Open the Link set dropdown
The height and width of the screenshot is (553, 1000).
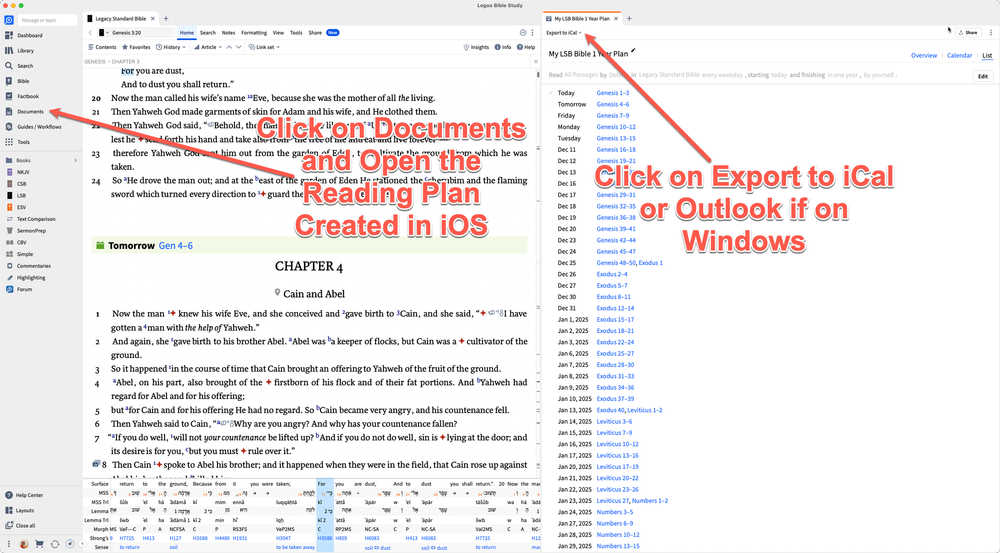coord(264,47)
